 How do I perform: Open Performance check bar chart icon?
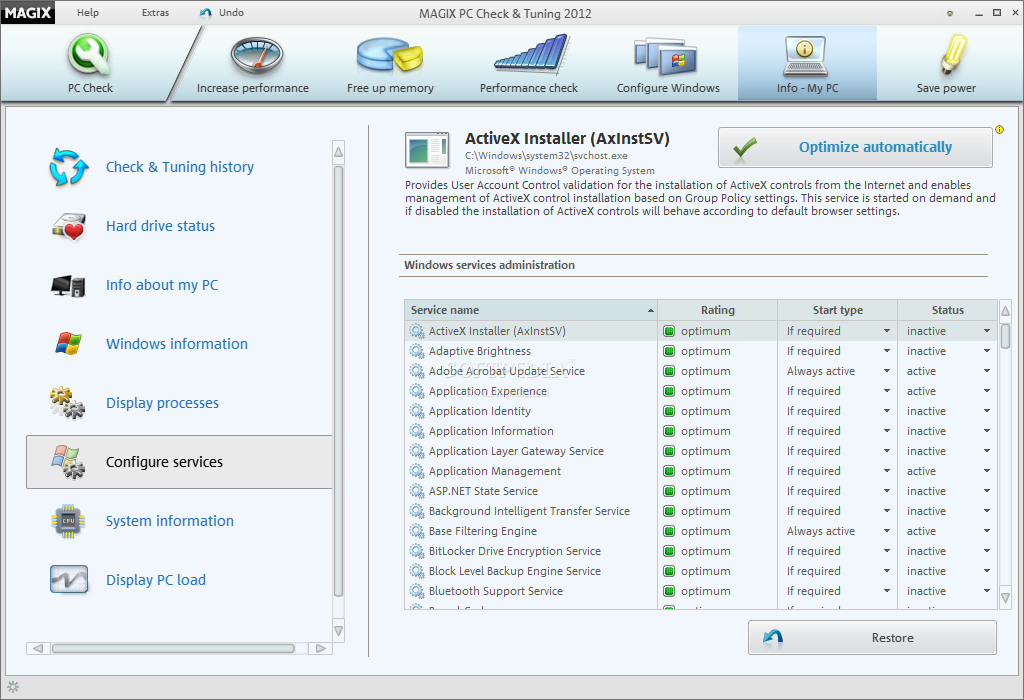click(532, 54)
